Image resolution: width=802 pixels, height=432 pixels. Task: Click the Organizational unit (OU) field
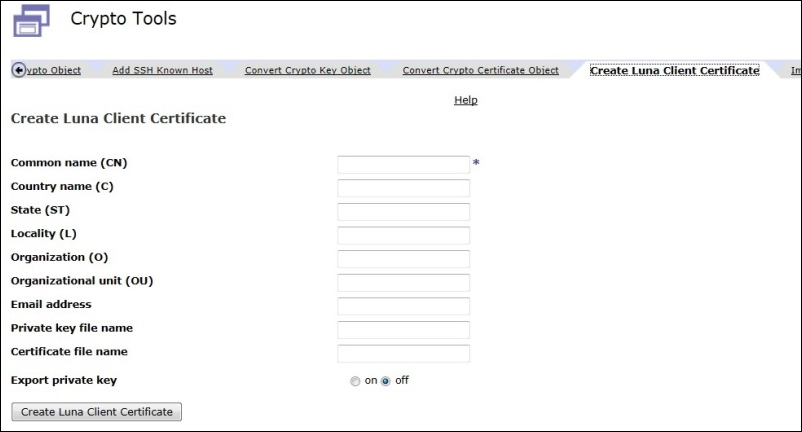click(403, 283)
